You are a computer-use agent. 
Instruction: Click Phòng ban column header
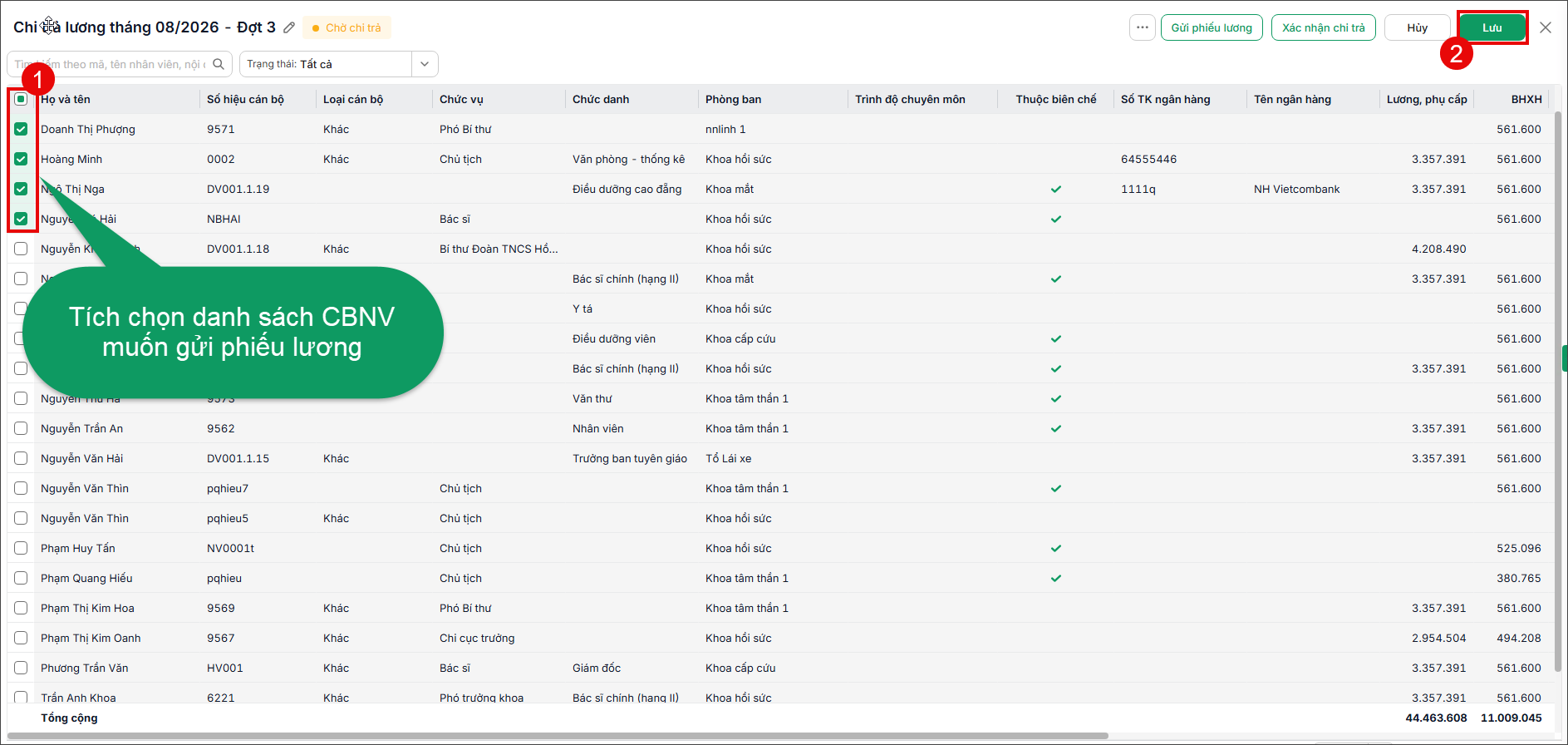[734, 99]
